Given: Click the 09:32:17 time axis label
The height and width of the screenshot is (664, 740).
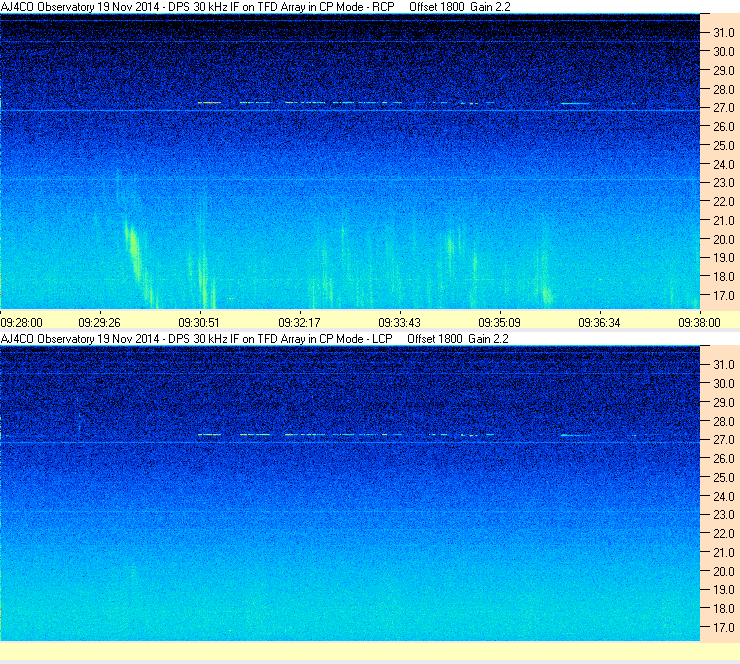Looking at the screenshot, I should point(299,323).
